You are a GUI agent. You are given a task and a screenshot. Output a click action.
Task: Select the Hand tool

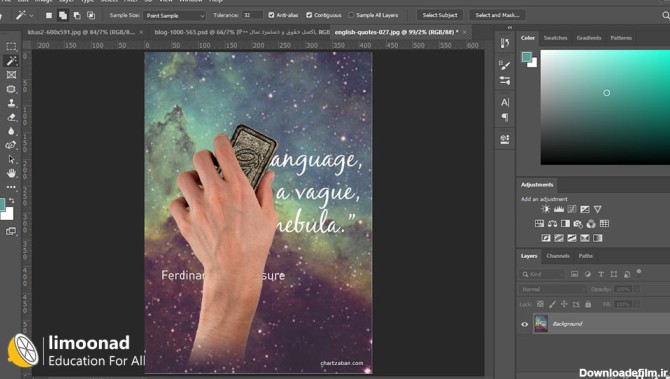coord(11,173)
